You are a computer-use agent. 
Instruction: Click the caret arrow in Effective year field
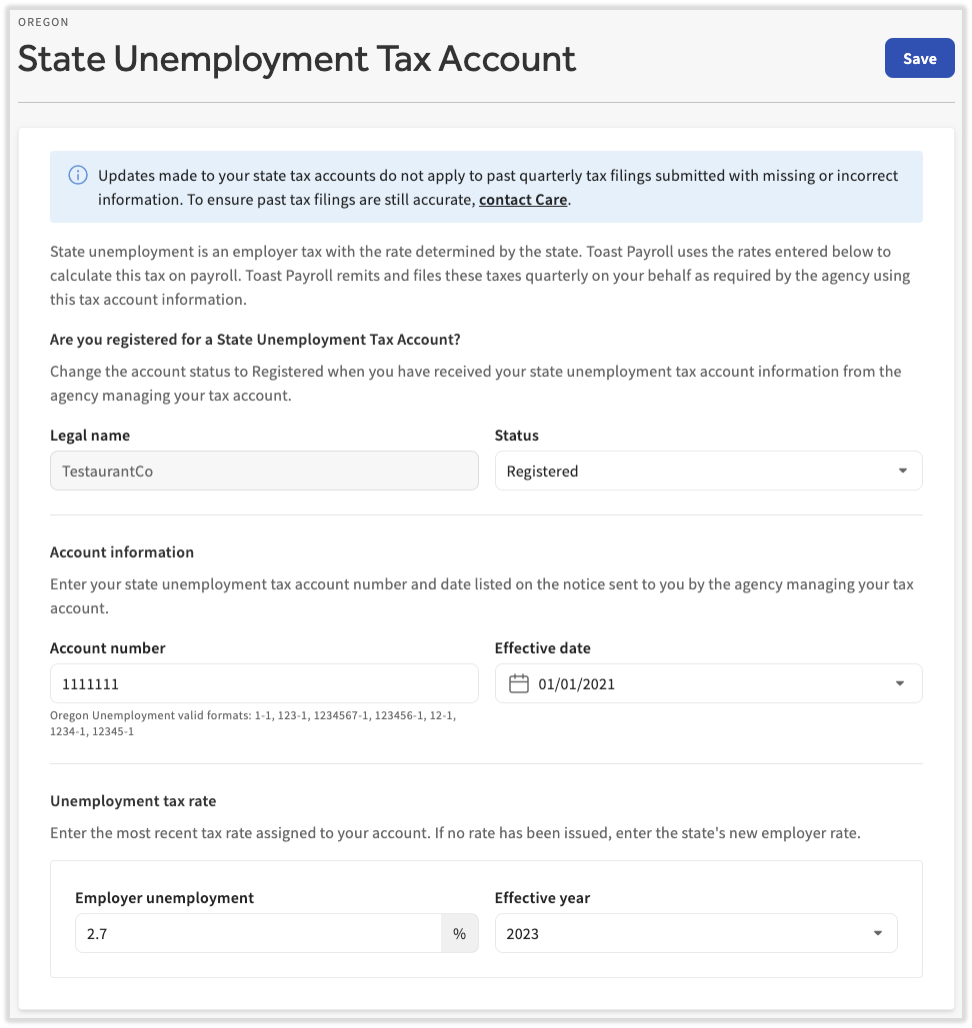click(877, 934)
